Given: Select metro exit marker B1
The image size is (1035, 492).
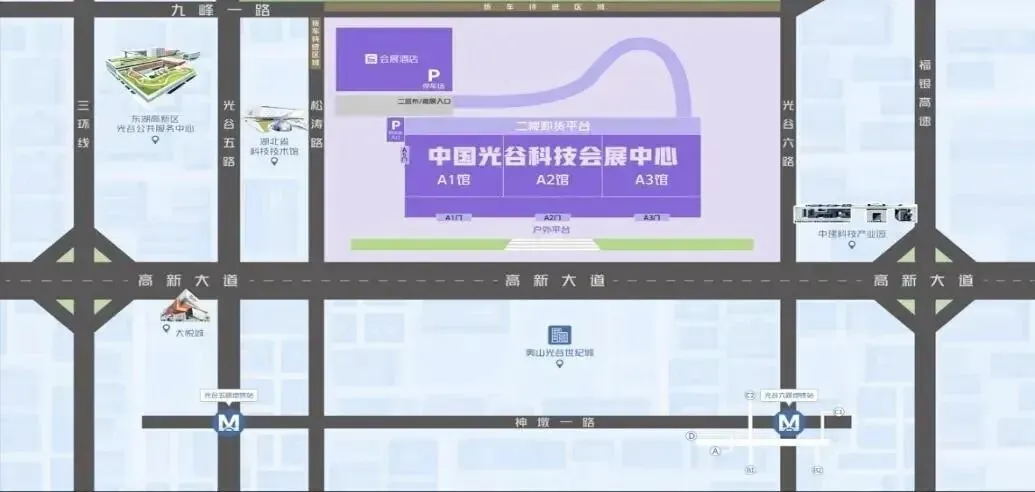Looking at the screenshot, I should pyautogui.click(x=750, y=470).
